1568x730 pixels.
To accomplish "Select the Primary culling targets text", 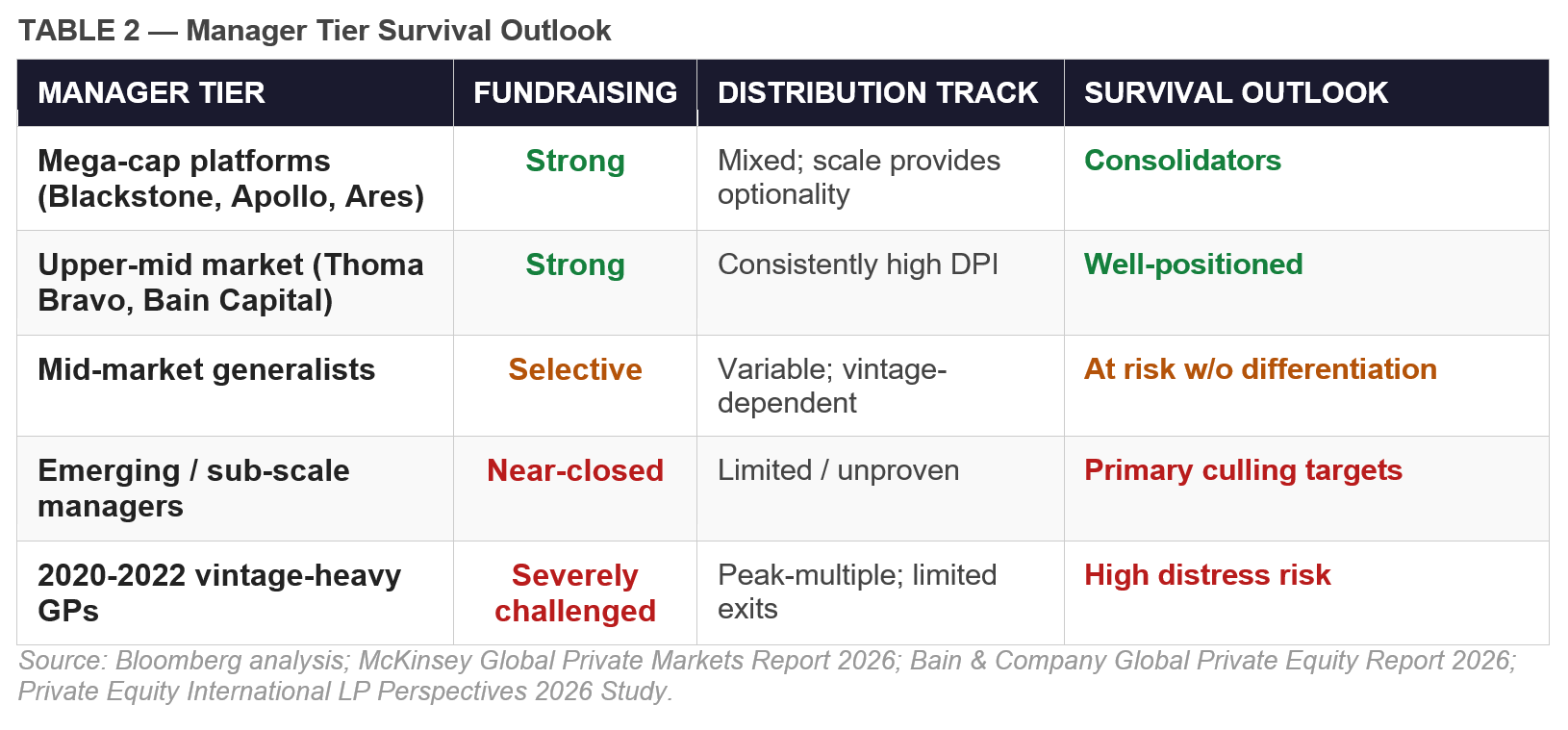I will pos(1243,470).
